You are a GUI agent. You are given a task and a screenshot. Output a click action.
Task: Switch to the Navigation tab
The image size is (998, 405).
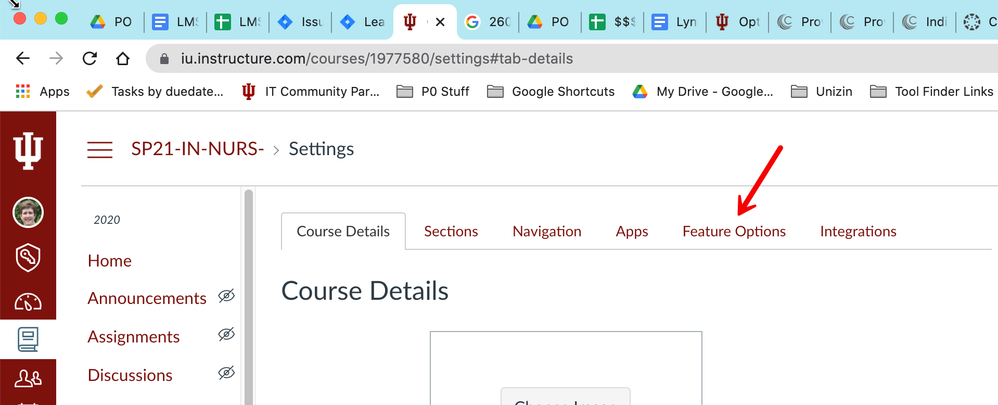coord(547,231)
